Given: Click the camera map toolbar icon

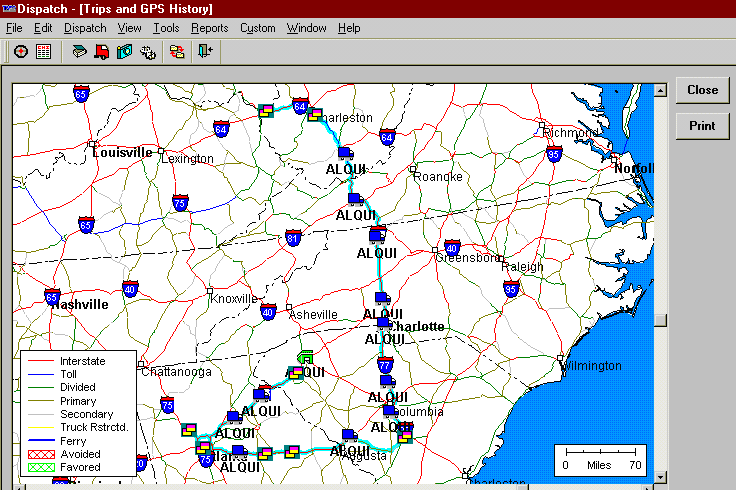Looking at the screenshot, I should click(x=124, y=51).
